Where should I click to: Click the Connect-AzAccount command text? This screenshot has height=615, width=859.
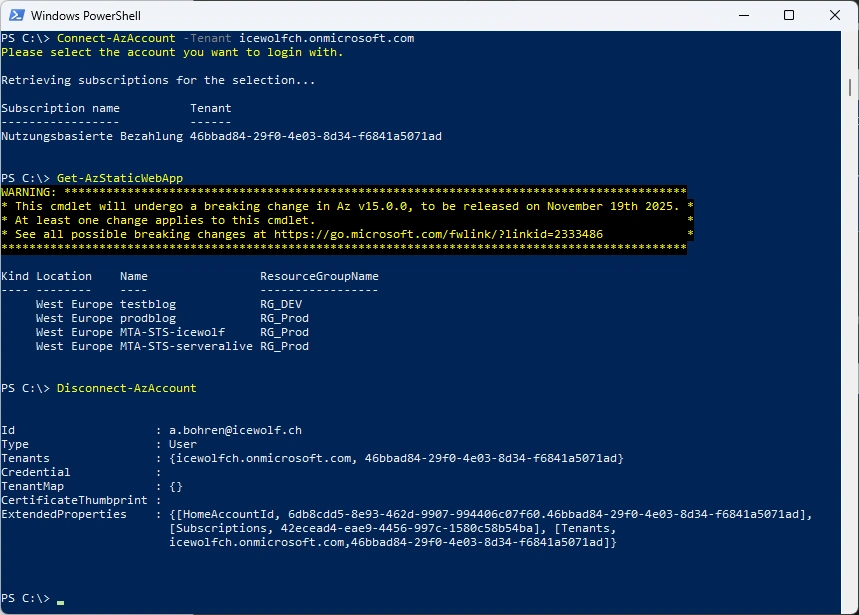(x=116, y=38)
